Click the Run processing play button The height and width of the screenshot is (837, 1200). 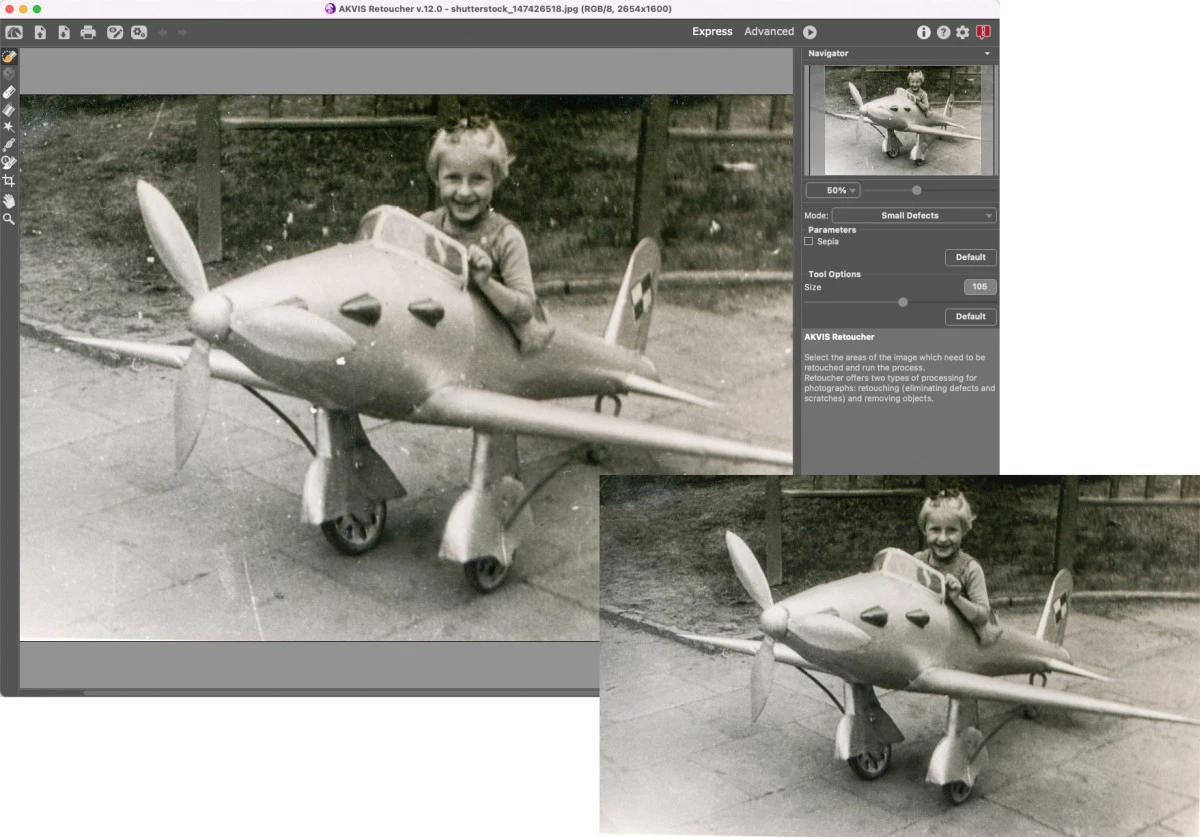point(810,32)
